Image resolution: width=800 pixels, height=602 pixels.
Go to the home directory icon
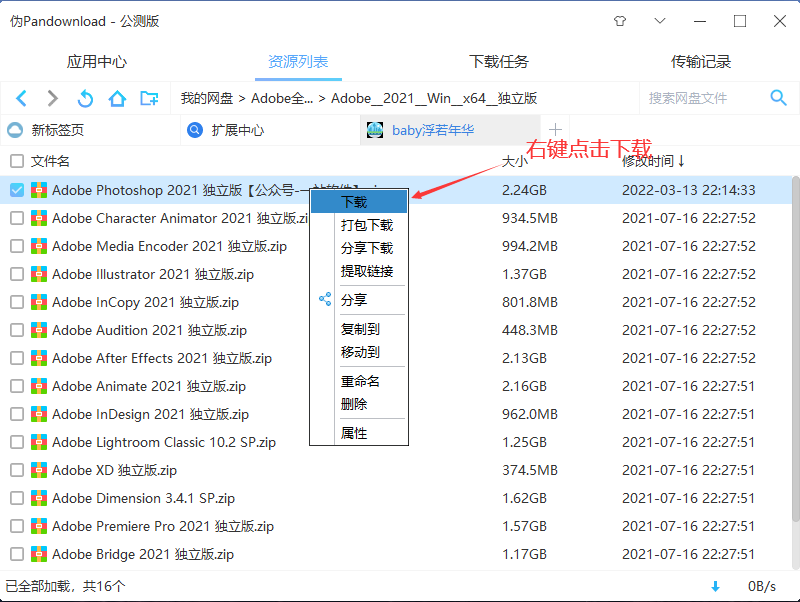coord(117,98)
